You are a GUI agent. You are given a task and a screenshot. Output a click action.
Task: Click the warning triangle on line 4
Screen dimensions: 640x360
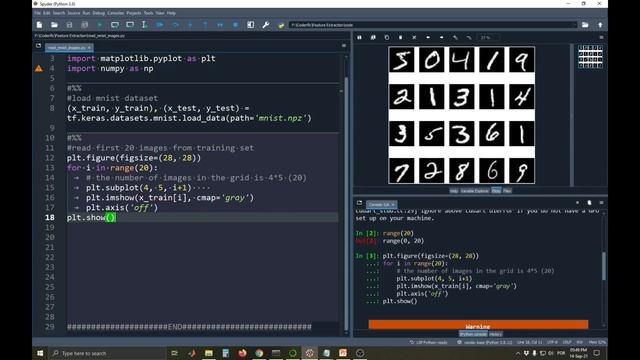click(39, 69)
